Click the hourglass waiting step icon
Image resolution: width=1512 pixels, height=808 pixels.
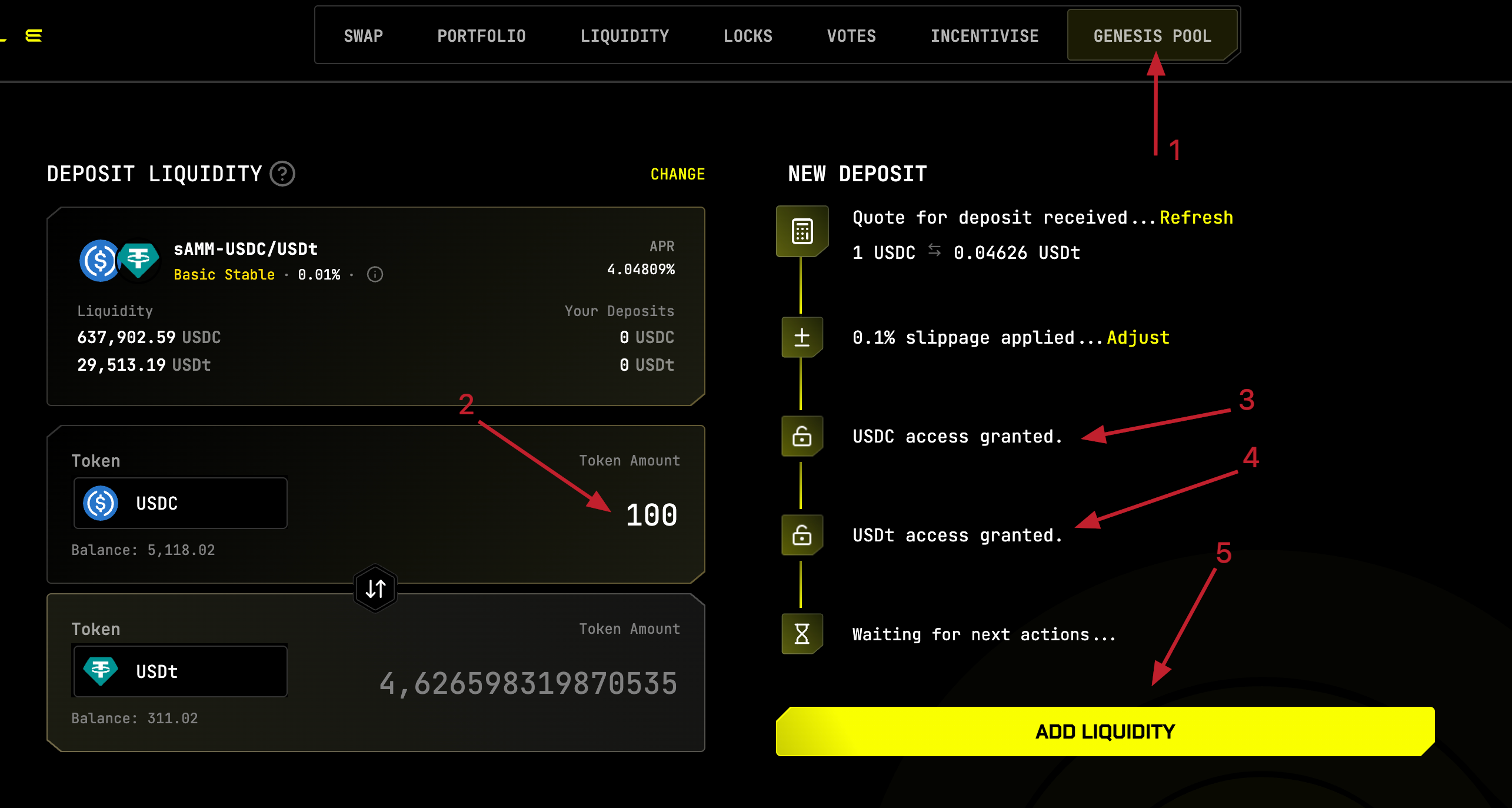[802, 634]
